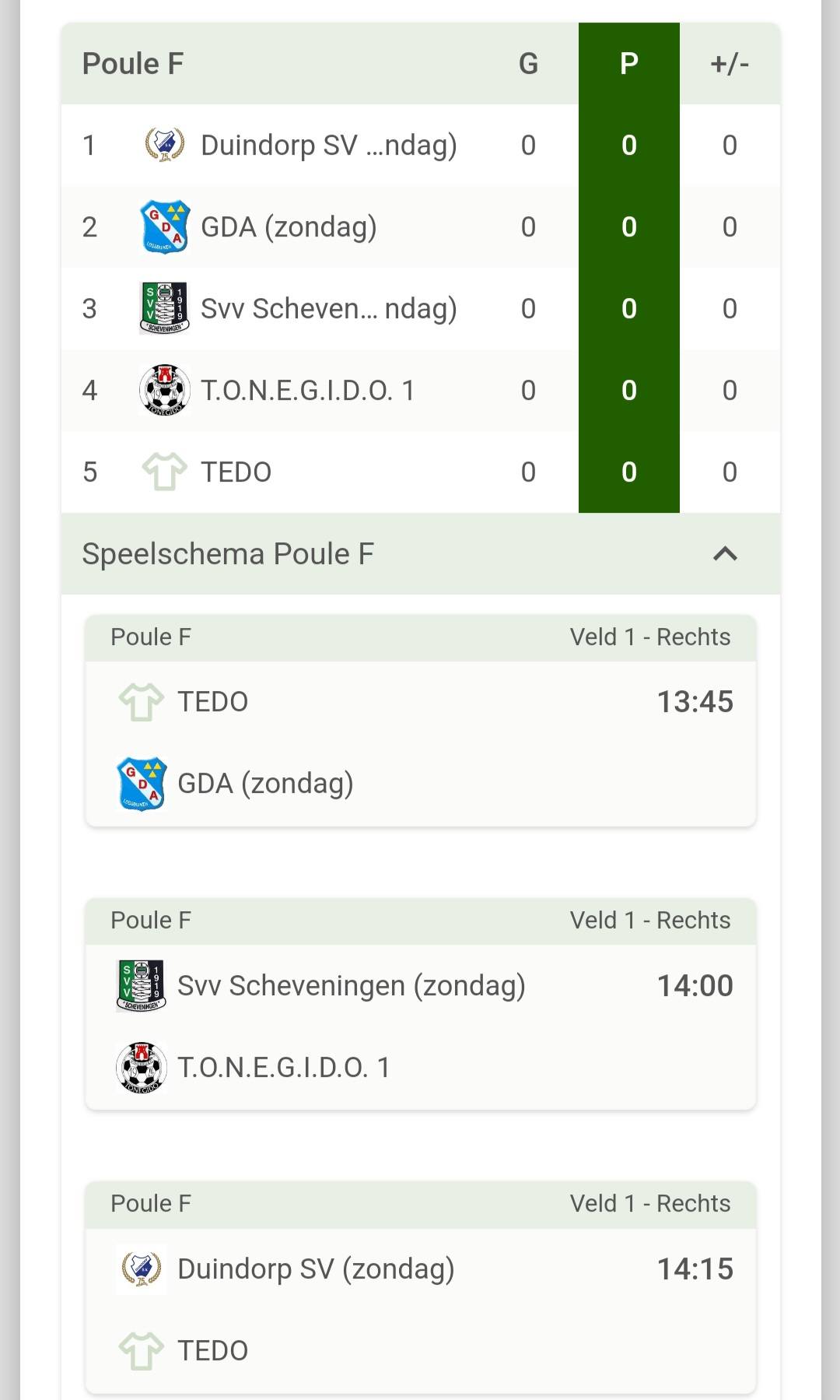Select the G games column header

[x=528, y=64]
